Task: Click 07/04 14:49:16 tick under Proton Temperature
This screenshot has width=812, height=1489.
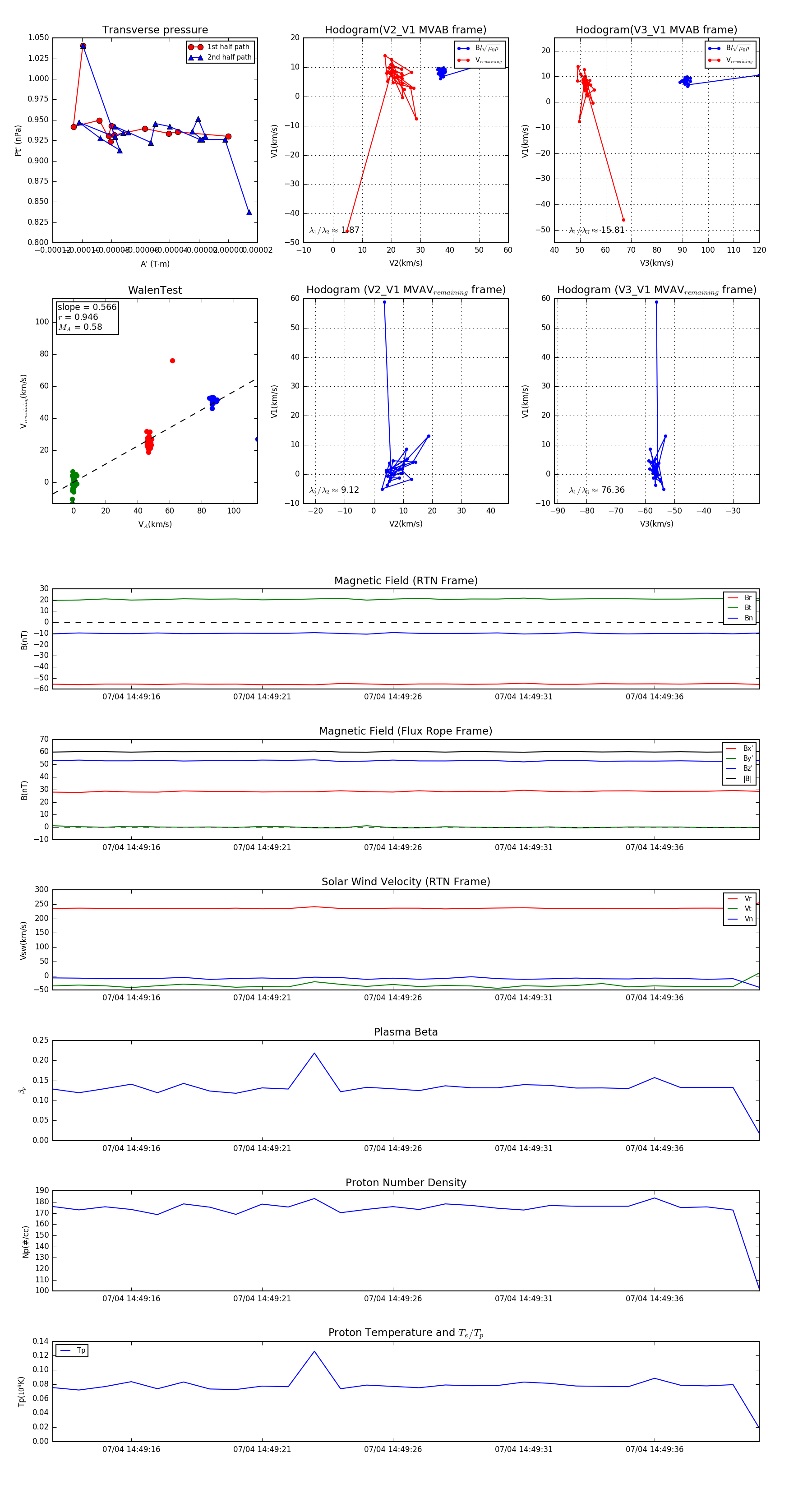Action: 131,1448
